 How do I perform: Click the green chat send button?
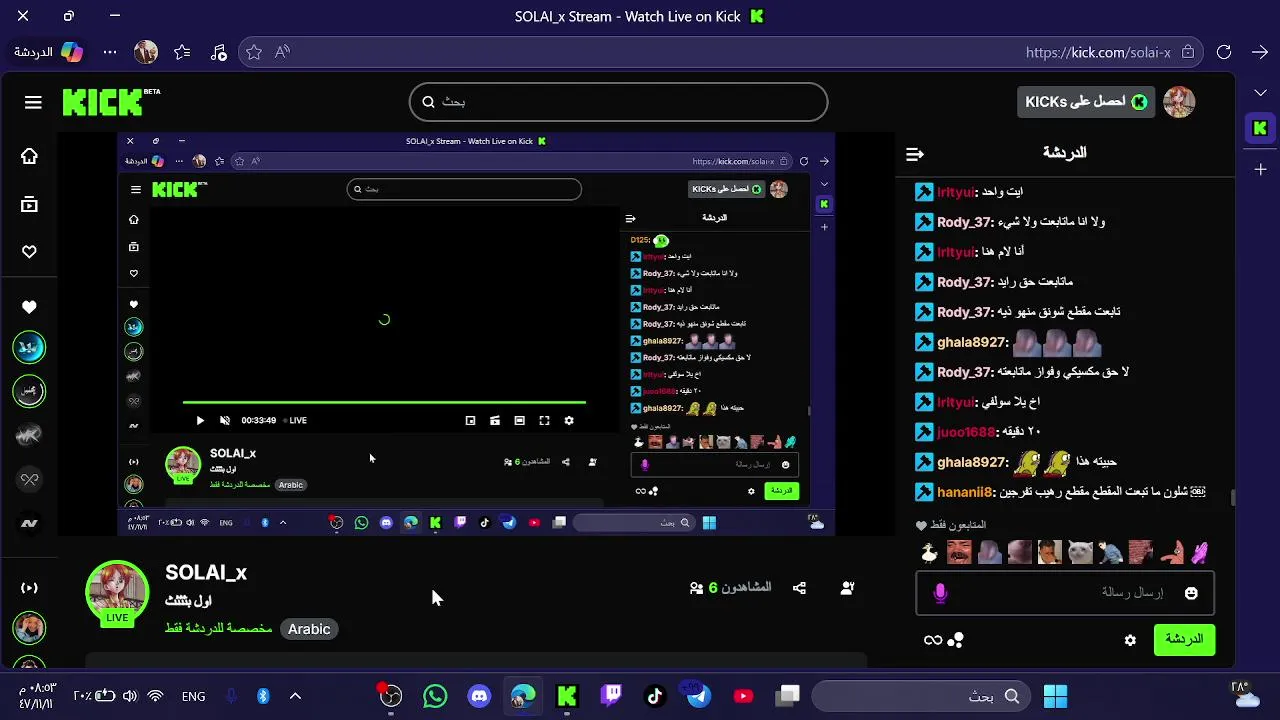point(1184,640)
